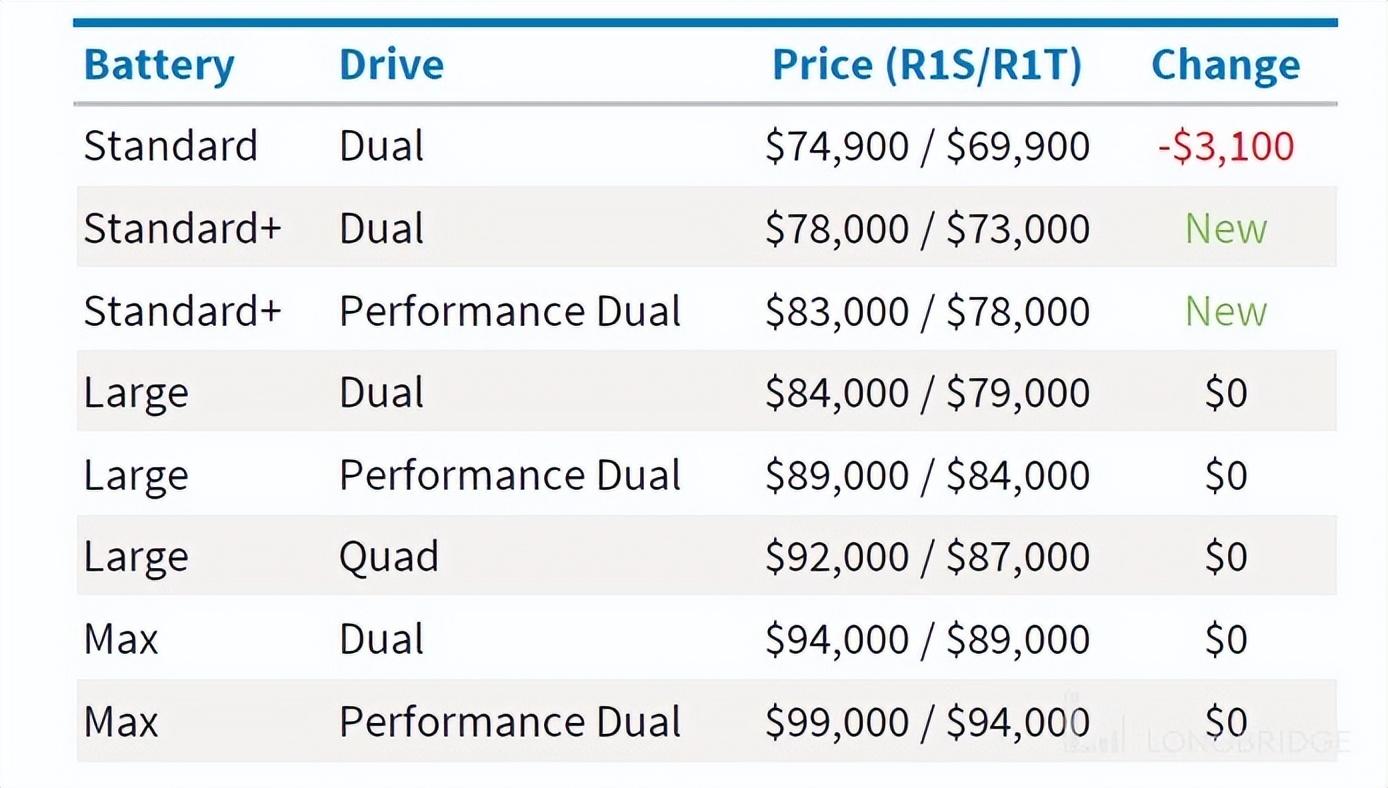
Task: Click the Battery column header
Action: [x=159, y=66]
